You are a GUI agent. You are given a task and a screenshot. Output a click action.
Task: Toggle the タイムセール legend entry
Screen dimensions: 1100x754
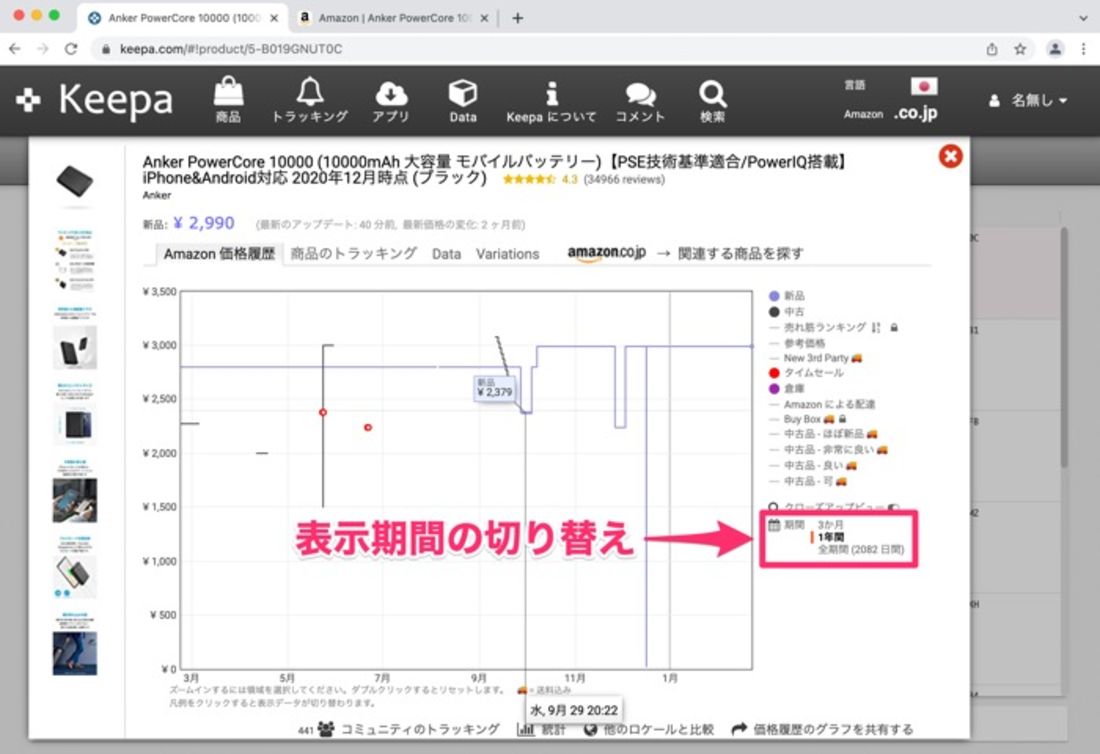click(806, 373)
